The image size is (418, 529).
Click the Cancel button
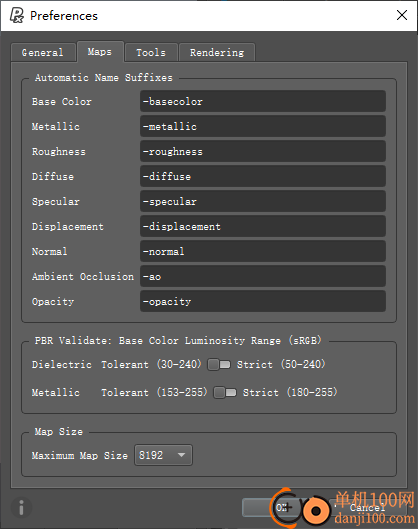pos(368,507)
